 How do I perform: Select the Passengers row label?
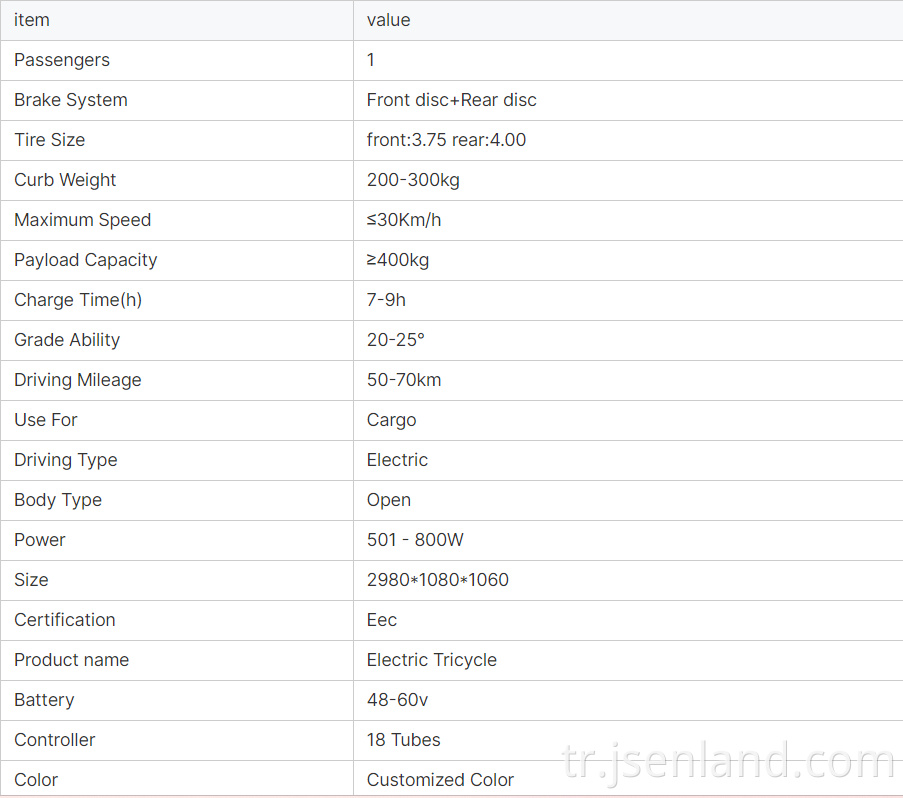62,60
